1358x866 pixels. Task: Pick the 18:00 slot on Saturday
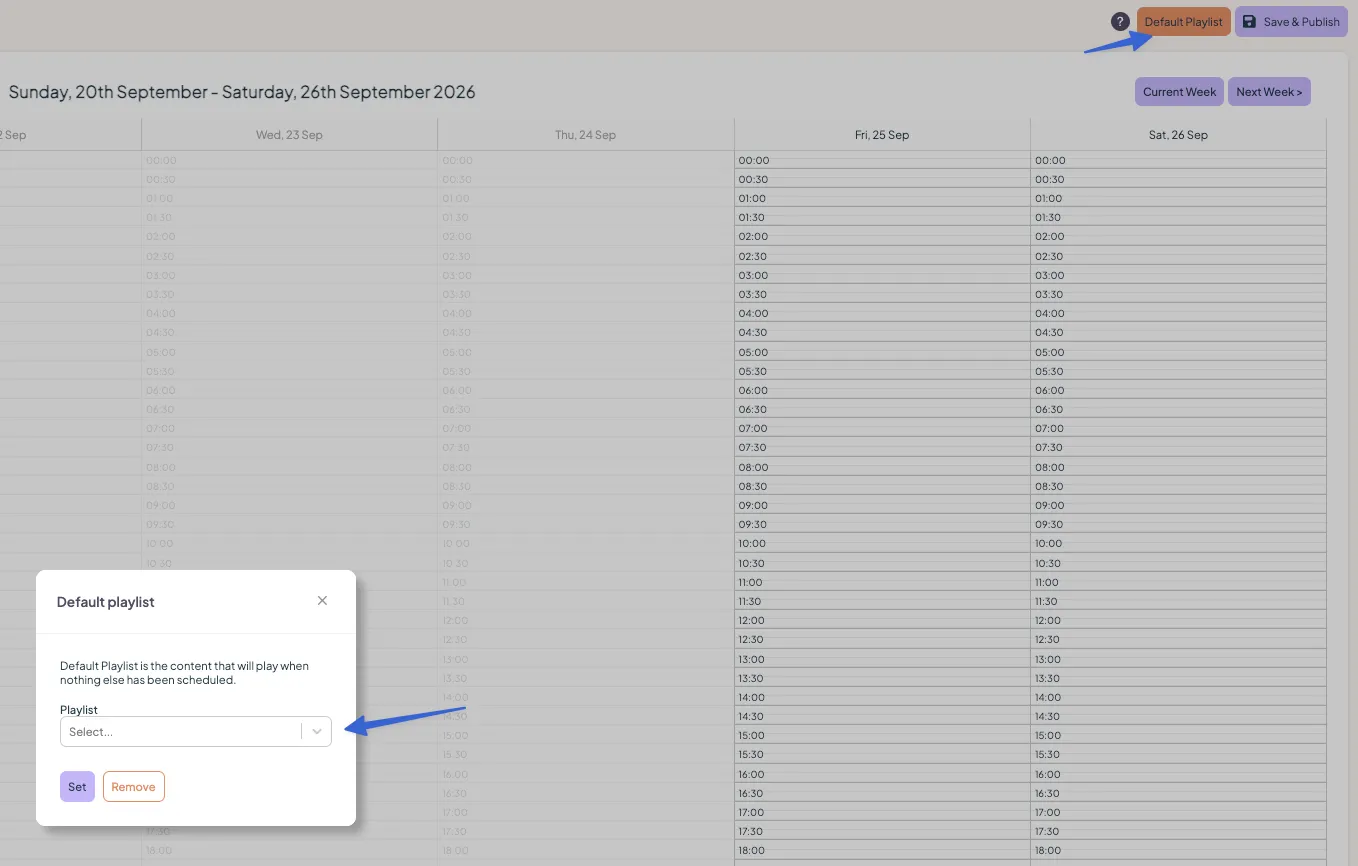[x=1178, y=851]
